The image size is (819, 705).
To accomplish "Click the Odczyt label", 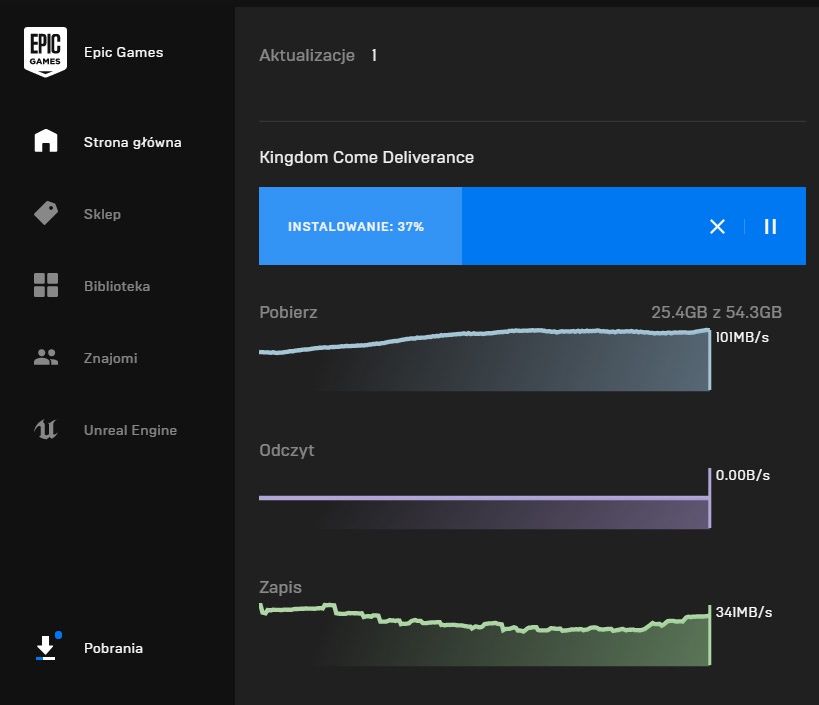I will point(287,450).
